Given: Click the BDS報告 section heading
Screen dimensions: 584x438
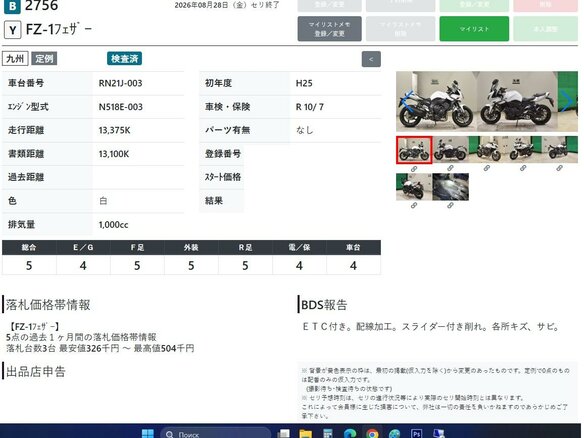Looking at the screenshot, I should (324, 305).
